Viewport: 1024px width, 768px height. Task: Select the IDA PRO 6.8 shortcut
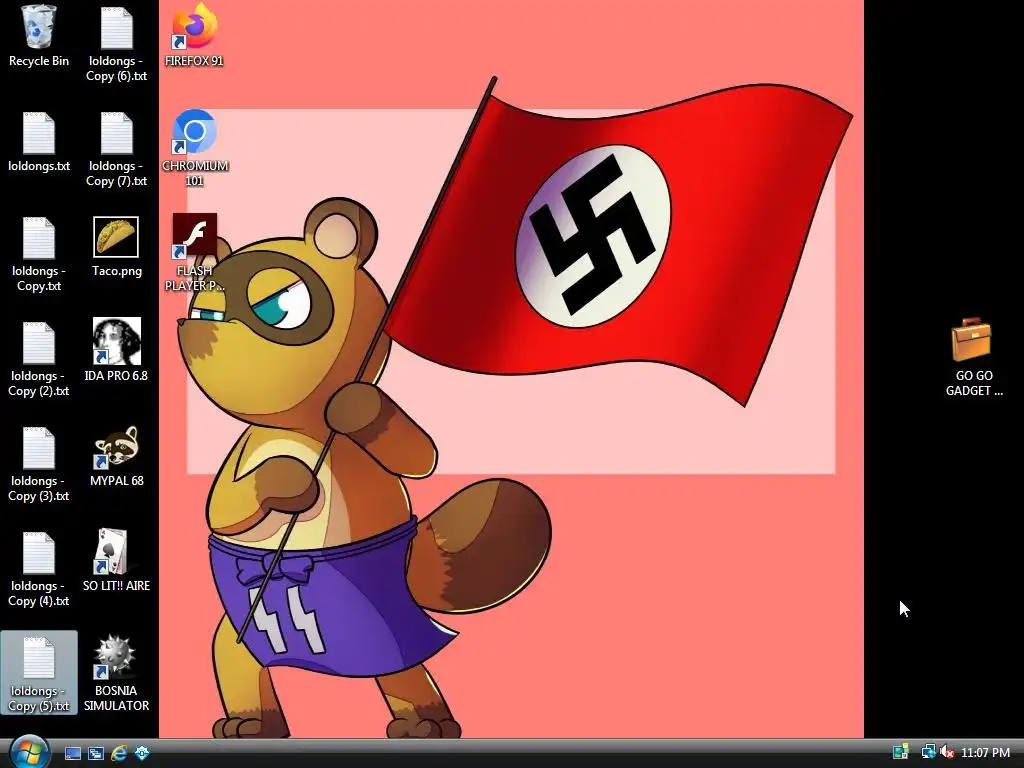pyautogui.click(x=116, y=351)
